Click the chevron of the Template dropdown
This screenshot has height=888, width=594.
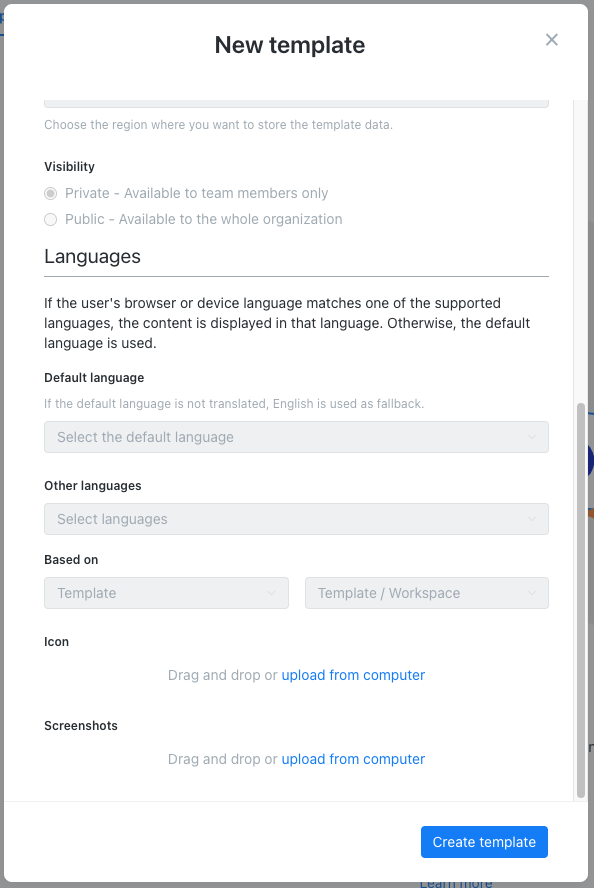pyautogui.click(x=272, y=593)
